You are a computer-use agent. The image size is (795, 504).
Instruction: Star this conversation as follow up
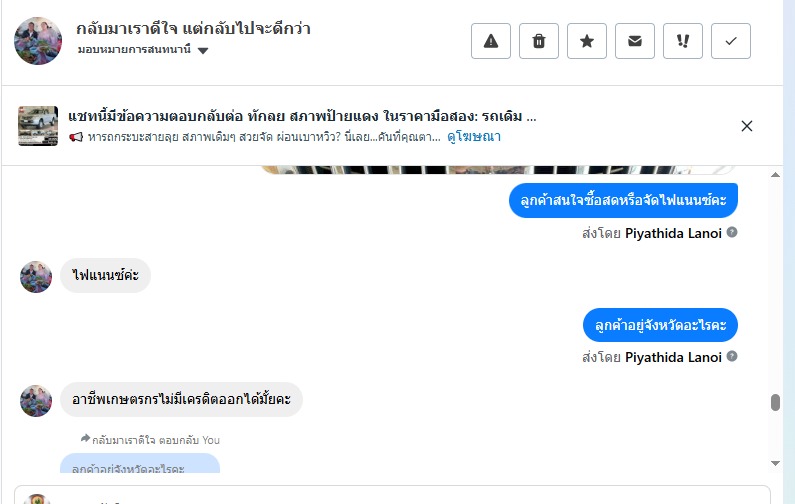587,41
